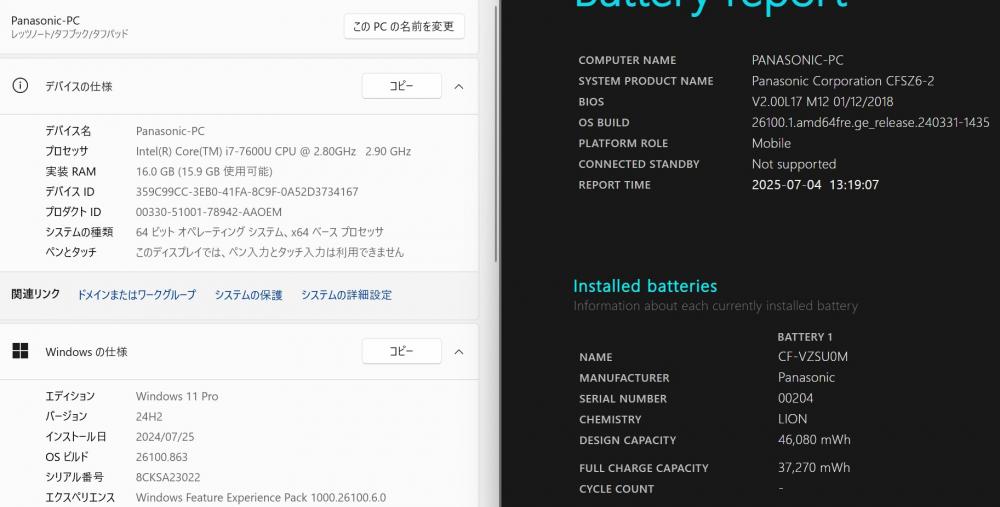
Task: Click the この PC の名前を変更 button
Action: tap(404, 27)
